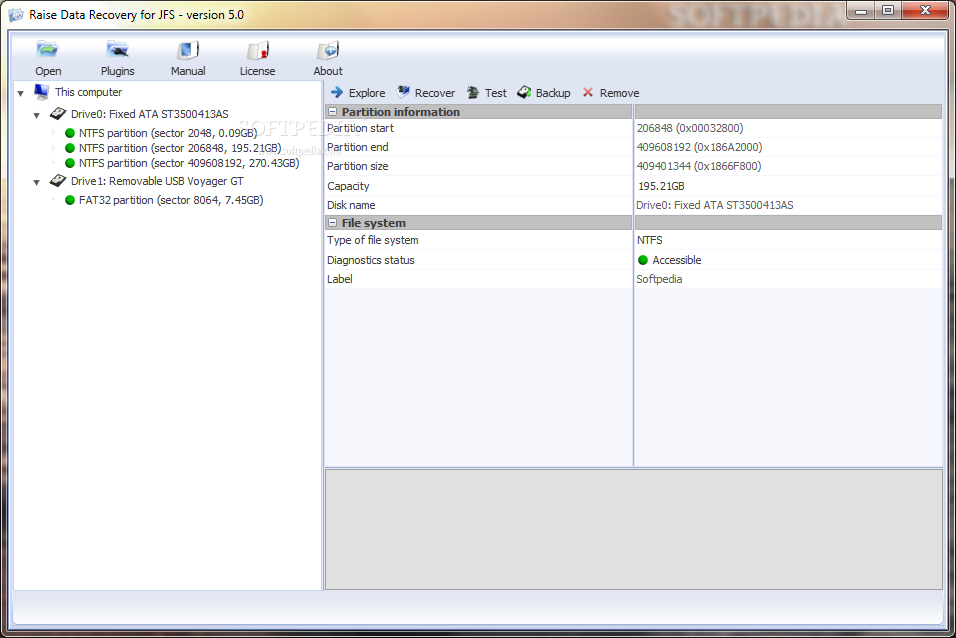Click the Capacity property label
The height and width of the screenshot is (638, 956).
coord(348,186)
